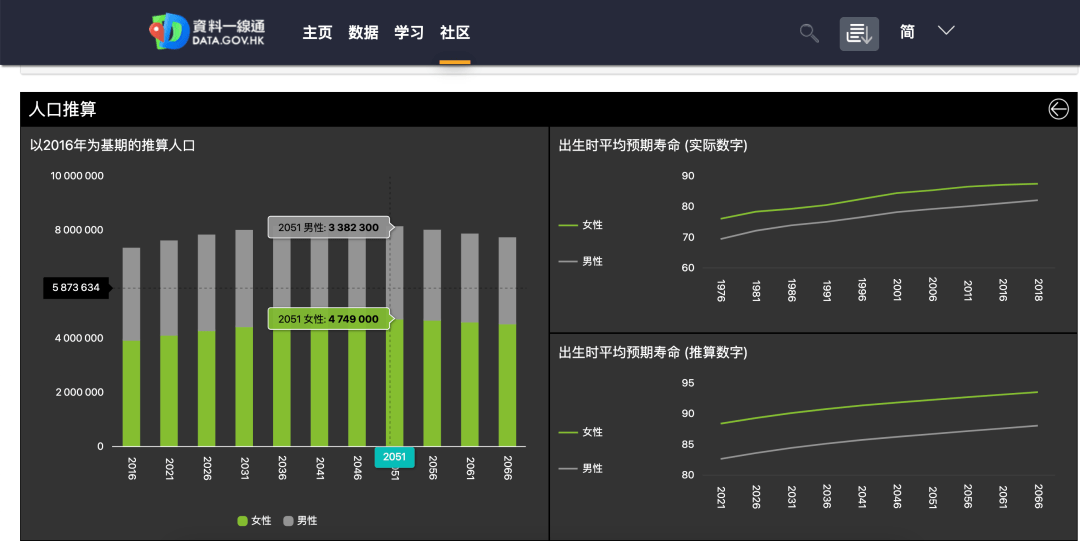Open the 数据 menu
The height and width of the screenshot is (541, 1080).
(363, 32)
